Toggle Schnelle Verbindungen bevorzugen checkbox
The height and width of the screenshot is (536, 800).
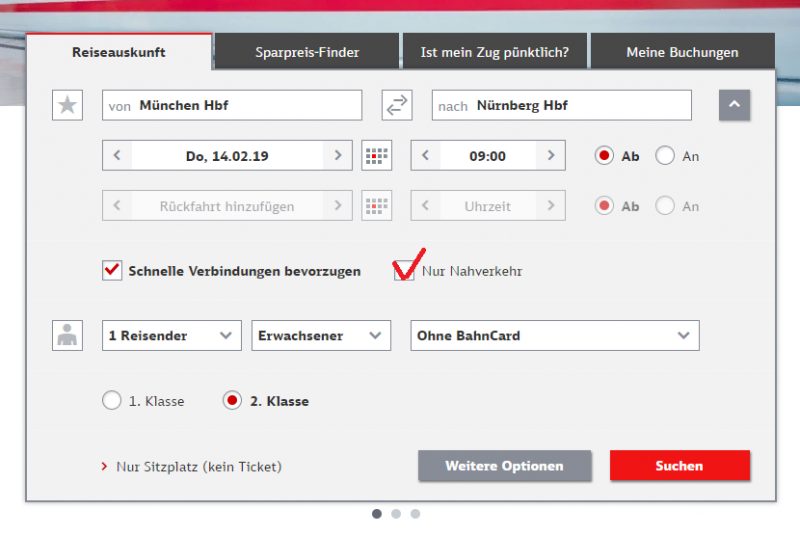pyautogui.click(x=112, y=271)
